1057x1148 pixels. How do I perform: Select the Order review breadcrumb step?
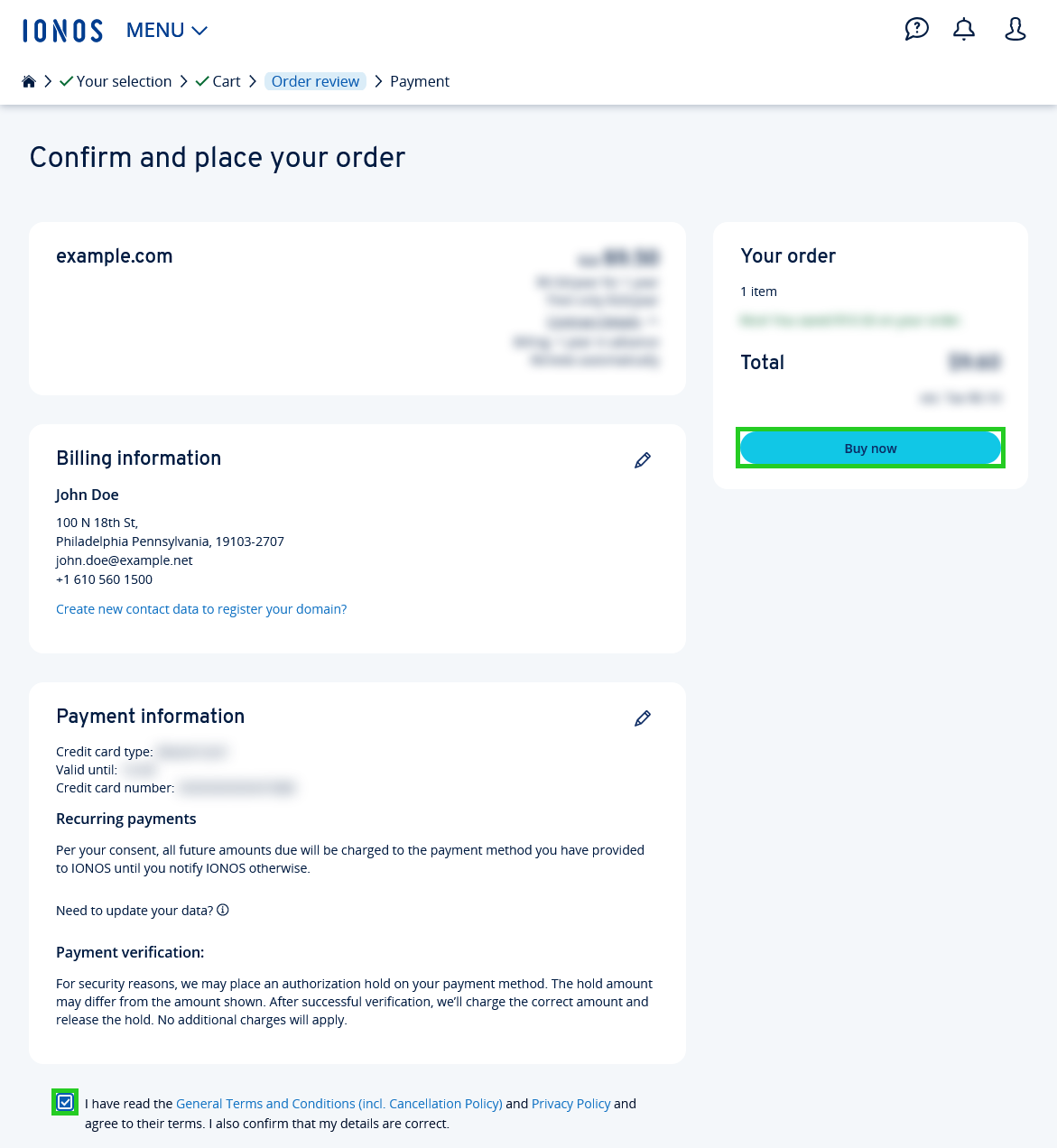(315, 80)
